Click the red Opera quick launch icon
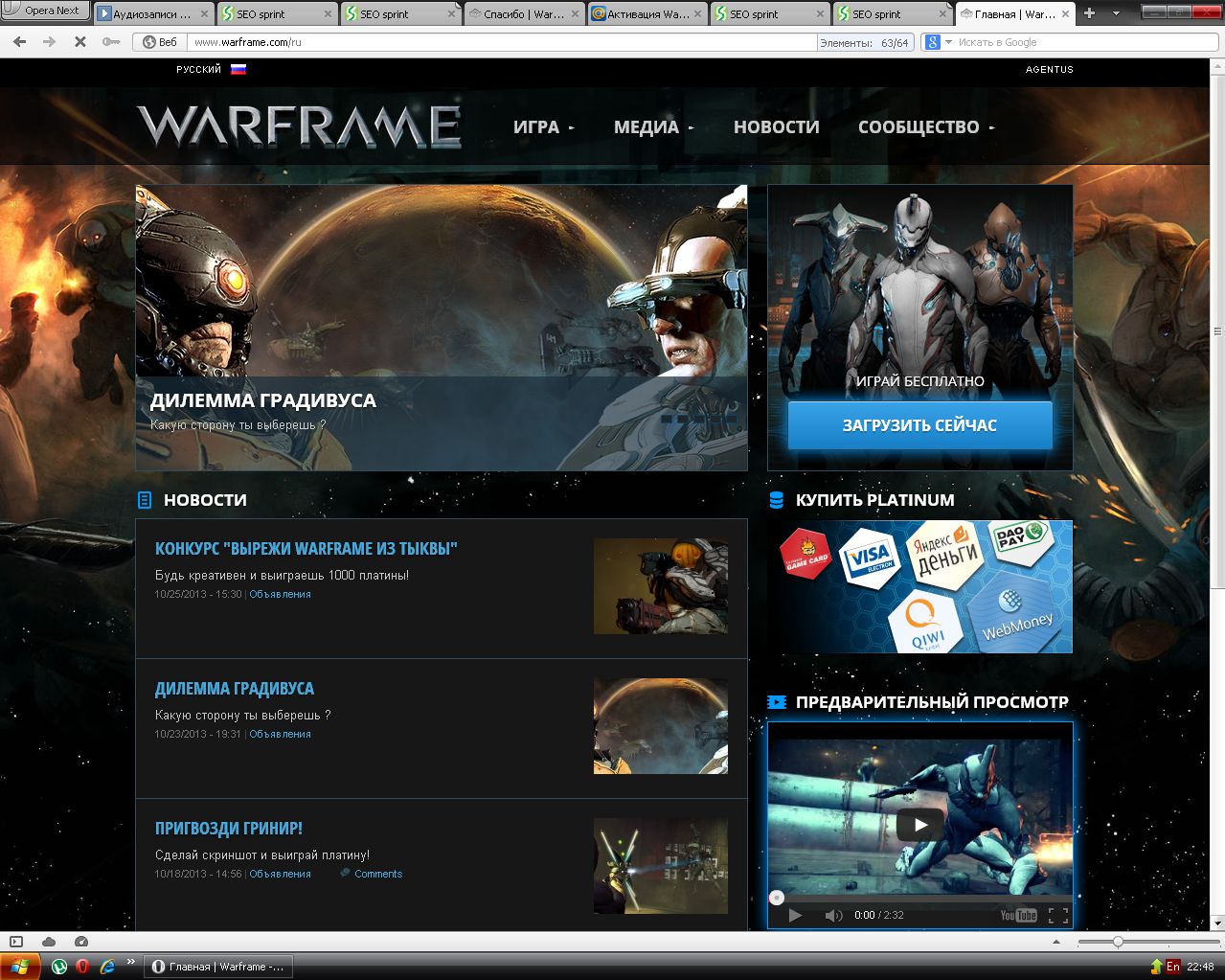The image size is (1225, 980). 82,967
